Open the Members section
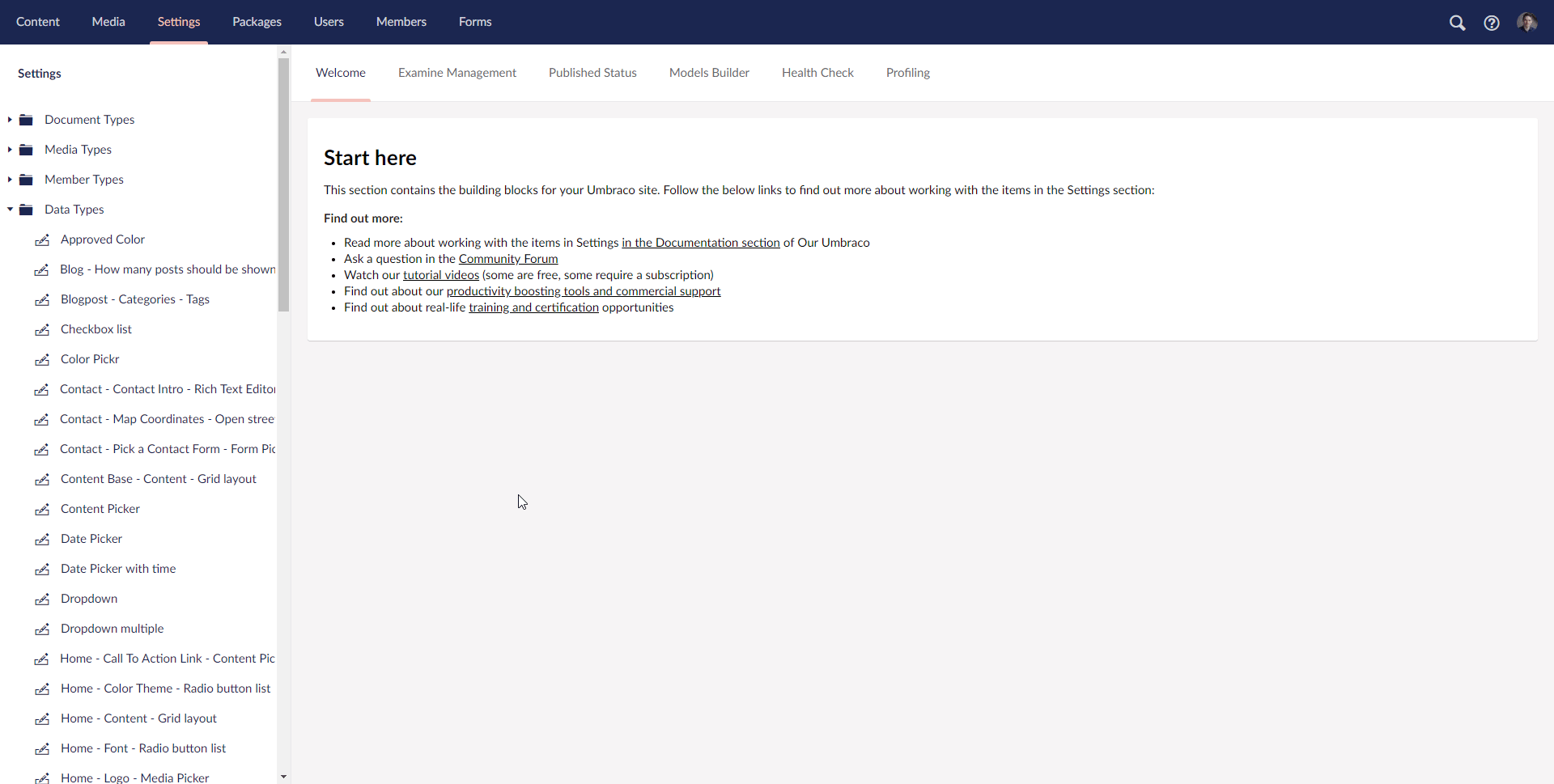Image resolution: width=1554 pixels, height=784 pixels. [x=401, y=22]
